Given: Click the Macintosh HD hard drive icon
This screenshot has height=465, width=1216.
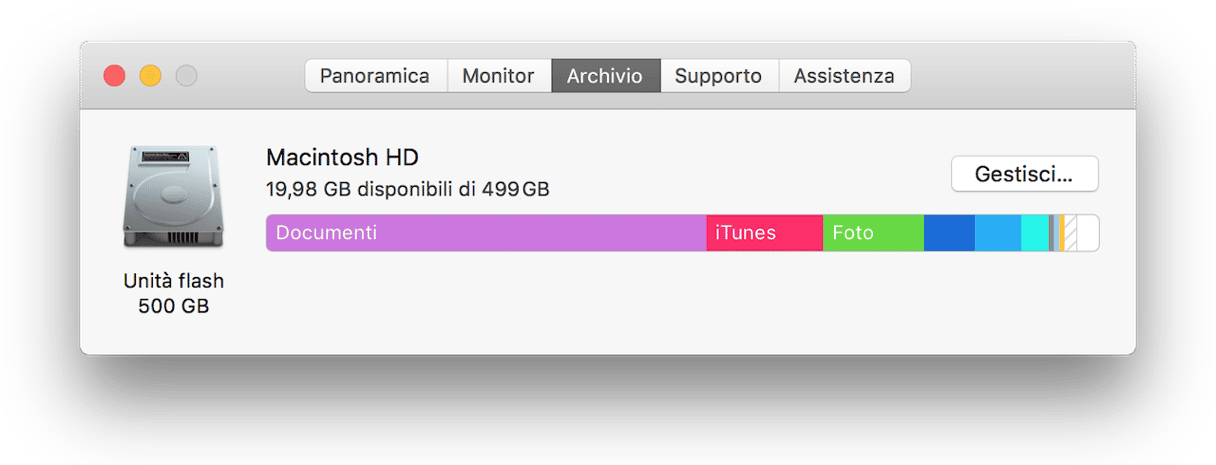Looking at the screenshot, I should [158, 198].
